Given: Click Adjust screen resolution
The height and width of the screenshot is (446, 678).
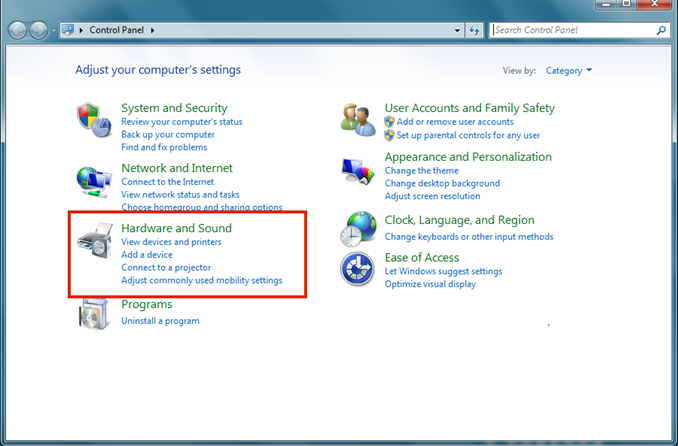Looking at the screenshot, I should [432, 196].
